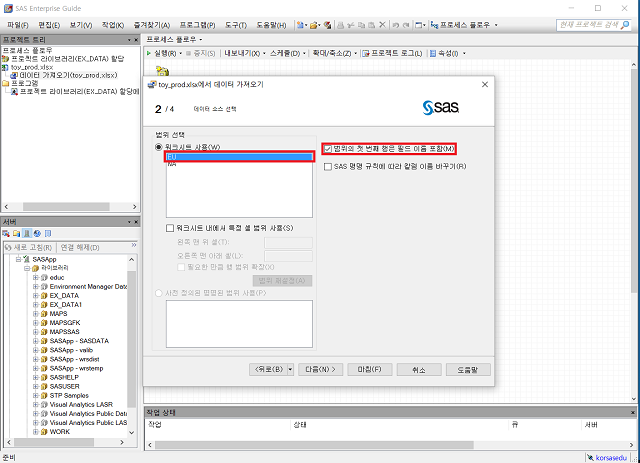Toggle first row contains field names checkbox
Image resolution: width=640 pixels, height=463 pixels.
pyautogui.click(x=328, y=149)
